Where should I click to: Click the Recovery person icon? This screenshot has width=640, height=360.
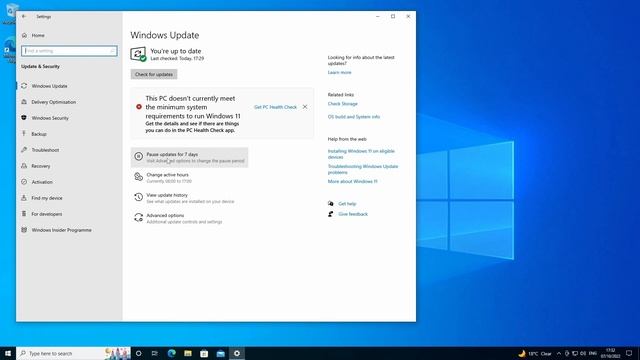(x=24, y=166)
